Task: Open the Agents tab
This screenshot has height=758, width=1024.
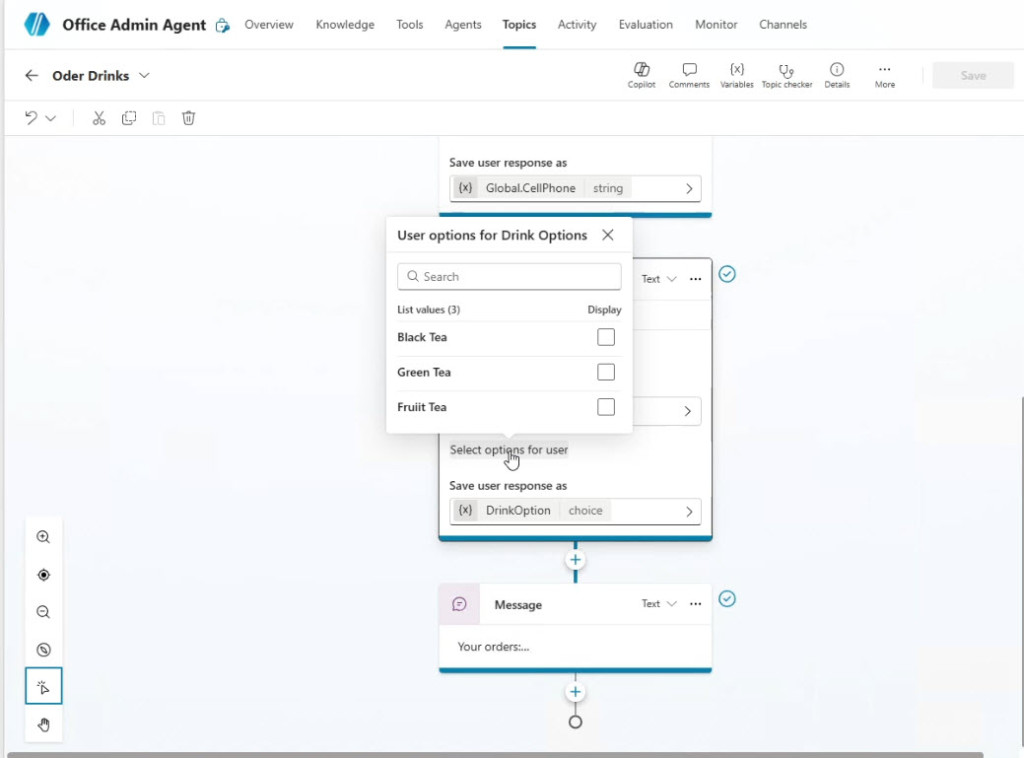Action: [x=463, y=25]
